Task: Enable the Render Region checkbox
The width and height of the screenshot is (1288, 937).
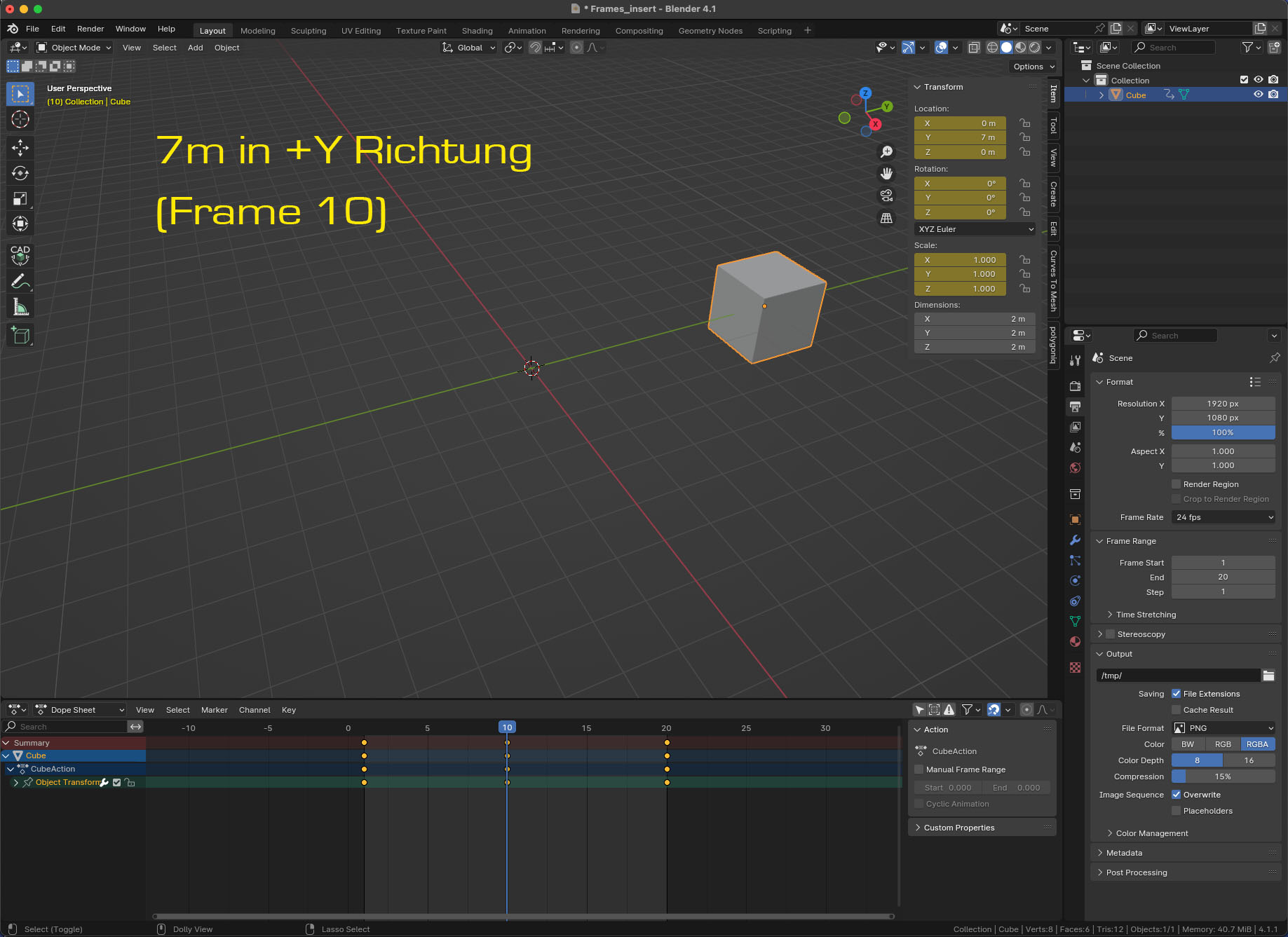Action: tap(1177, 484)
